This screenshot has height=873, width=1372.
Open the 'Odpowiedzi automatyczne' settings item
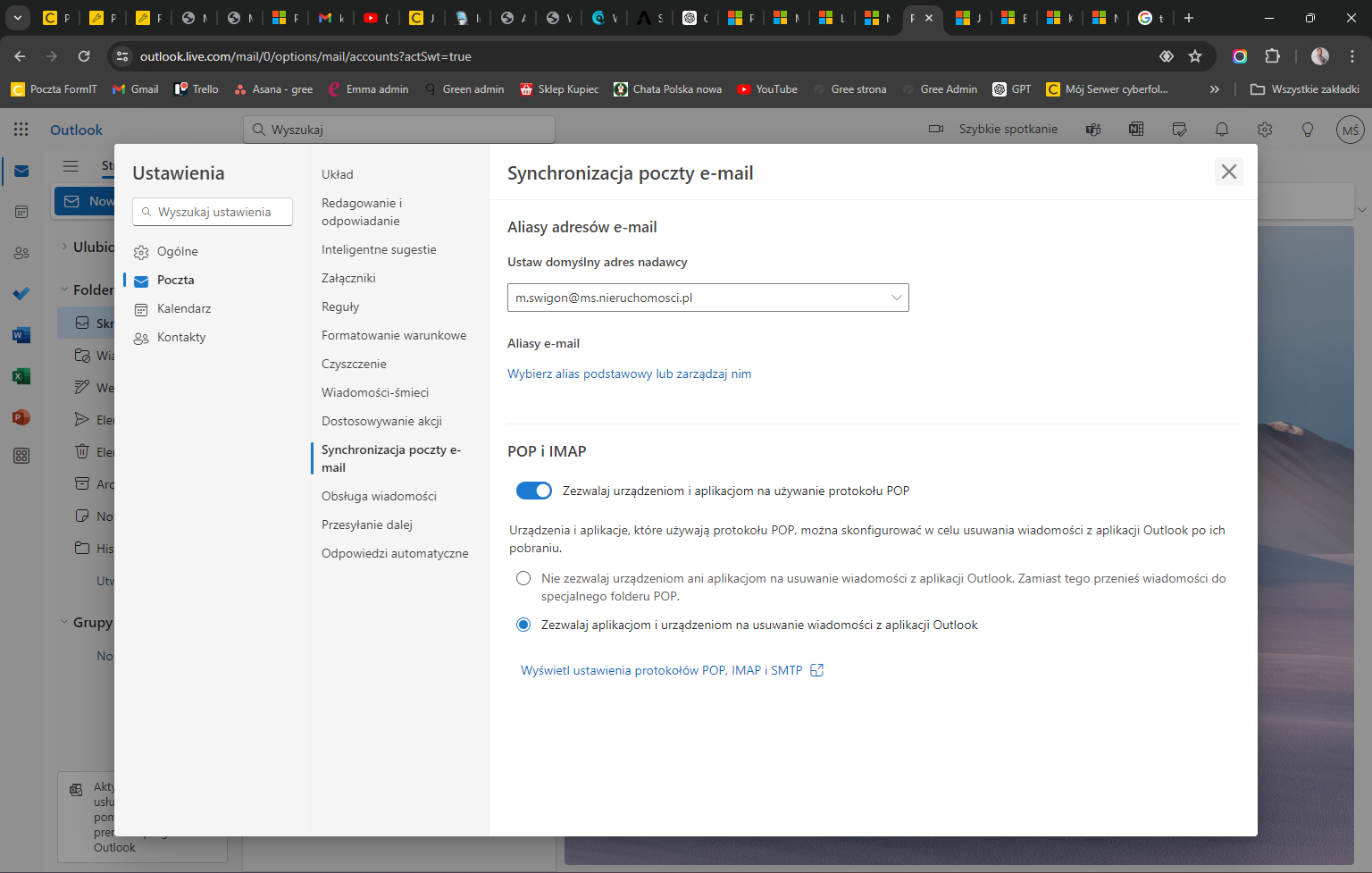tap(395, 553)
